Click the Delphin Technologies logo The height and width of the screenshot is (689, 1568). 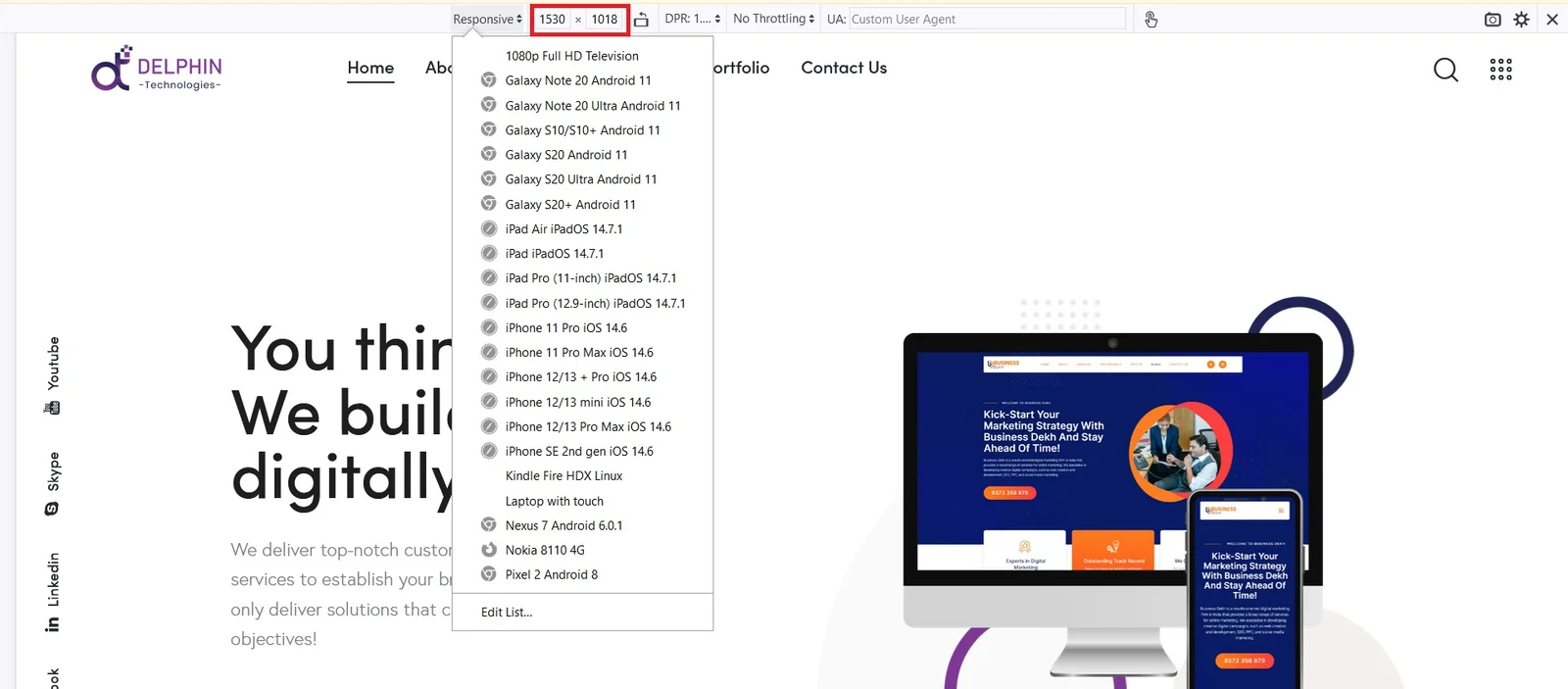point(157,69)
